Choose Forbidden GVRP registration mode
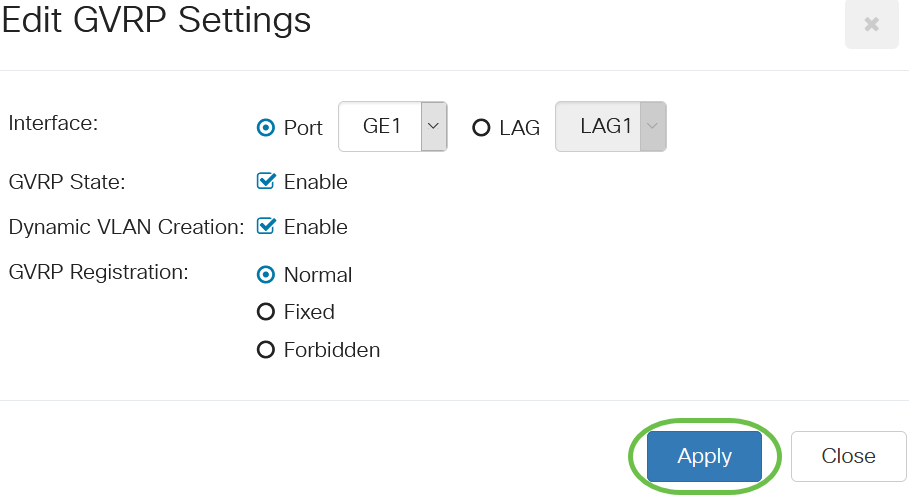The image size is (909, 497). click(x=266, y=350)
